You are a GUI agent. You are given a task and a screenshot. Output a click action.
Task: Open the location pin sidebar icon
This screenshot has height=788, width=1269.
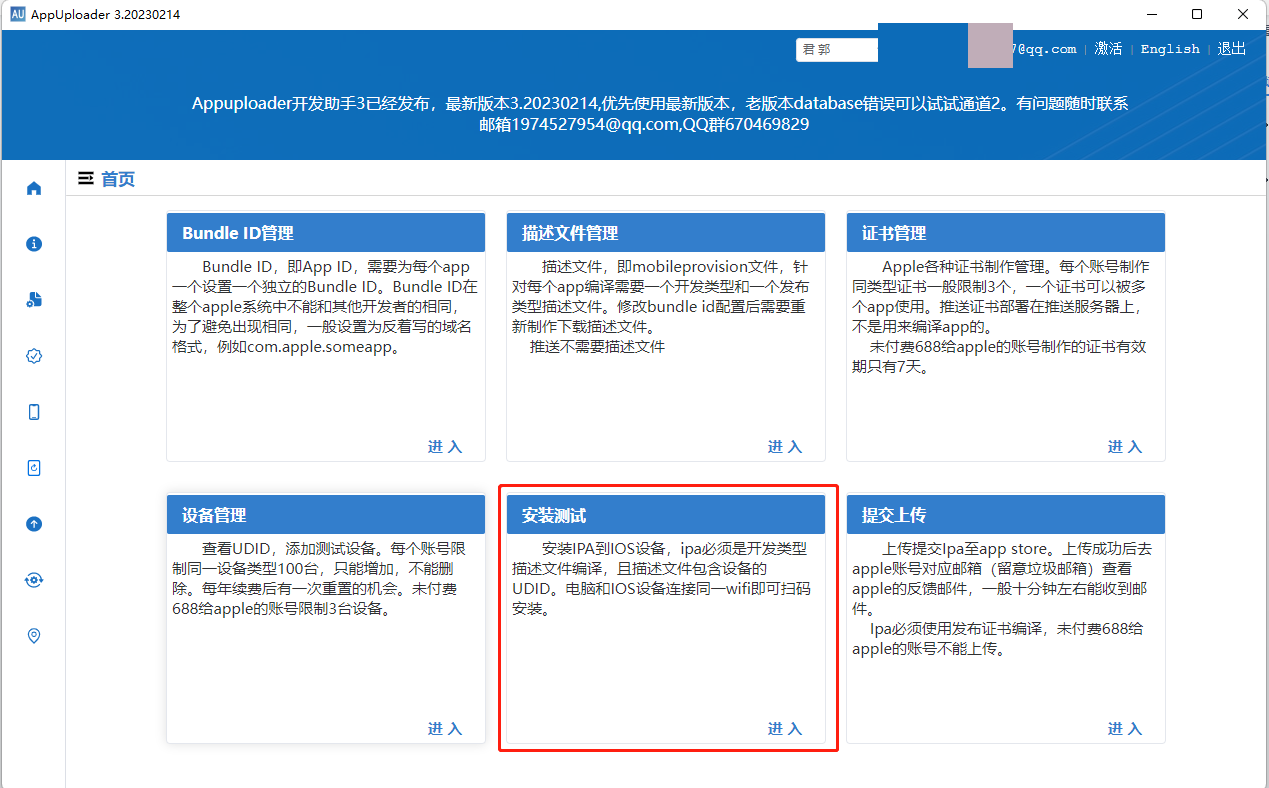coord(34,636)
